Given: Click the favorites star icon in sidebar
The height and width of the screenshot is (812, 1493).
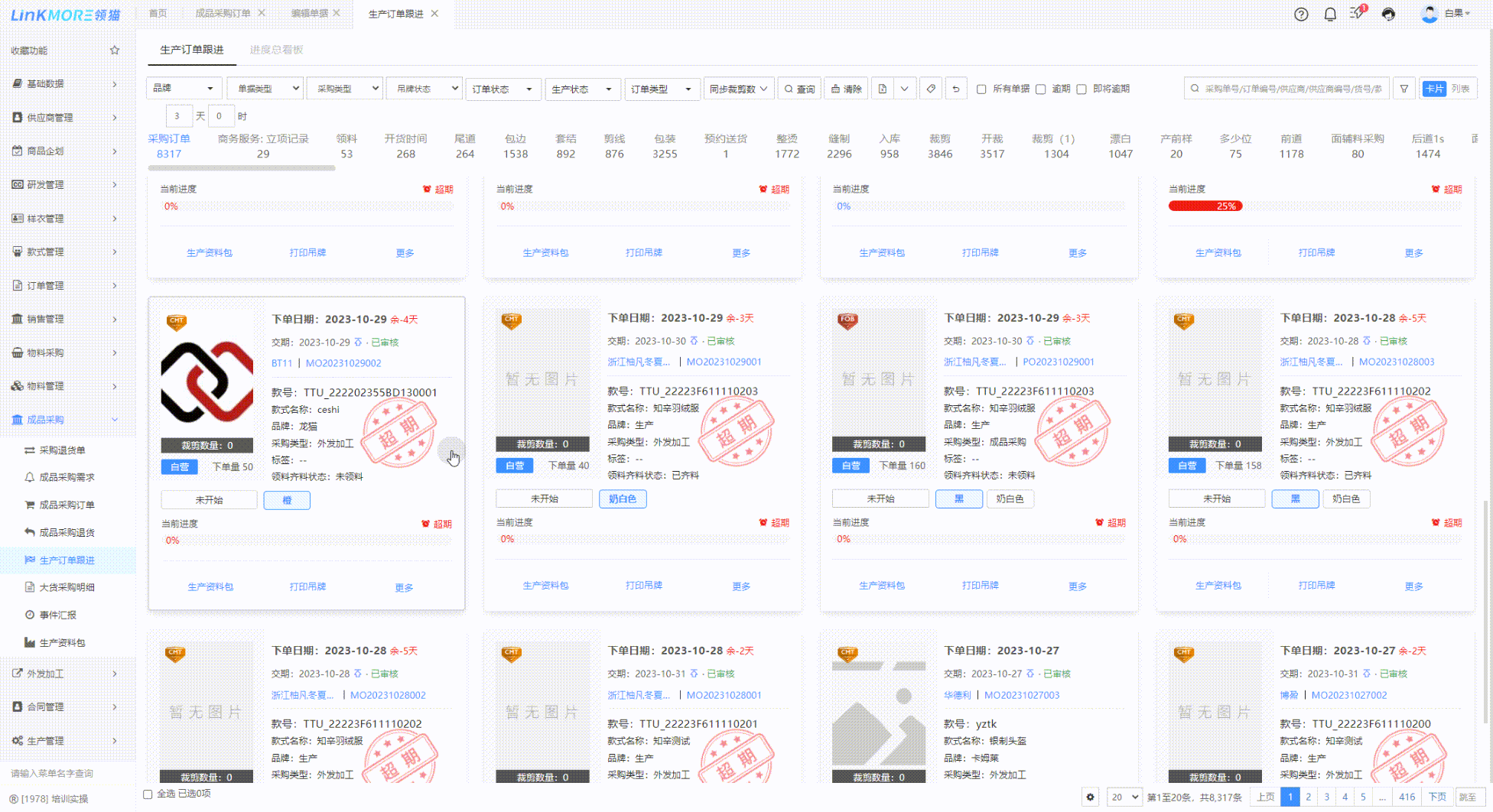Looking at the screenshot, I should (115, 50).
